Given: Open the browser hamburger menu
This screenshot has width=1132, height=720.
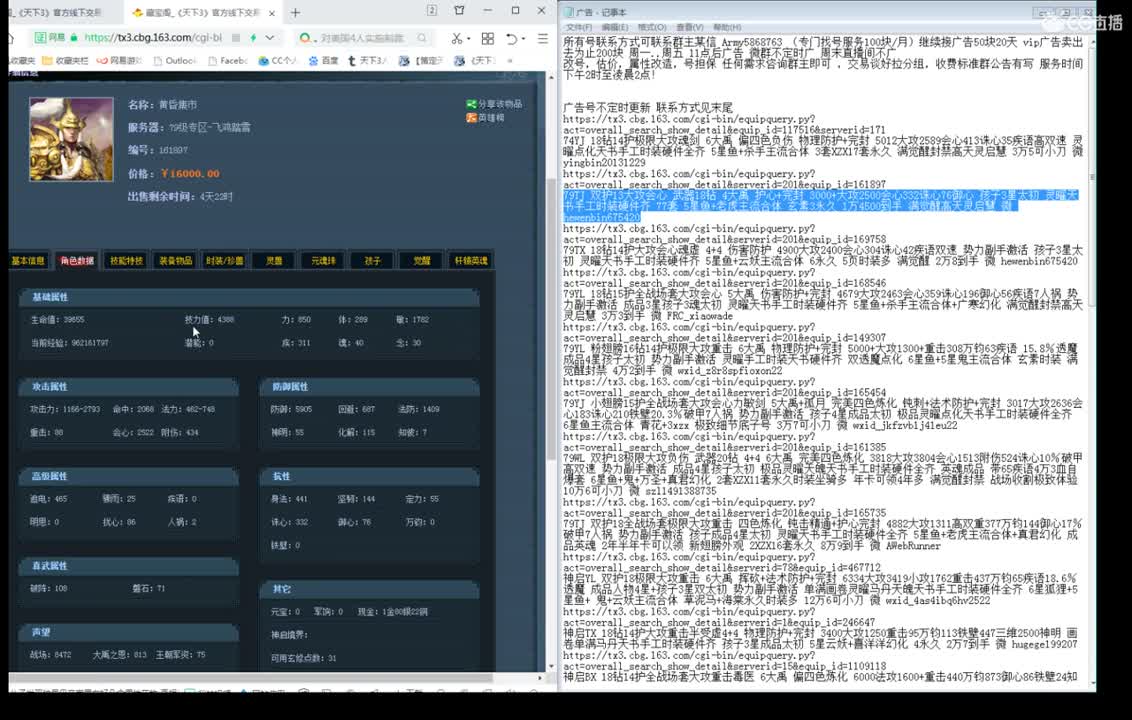Looking at the screenshot, I should 542,38.
